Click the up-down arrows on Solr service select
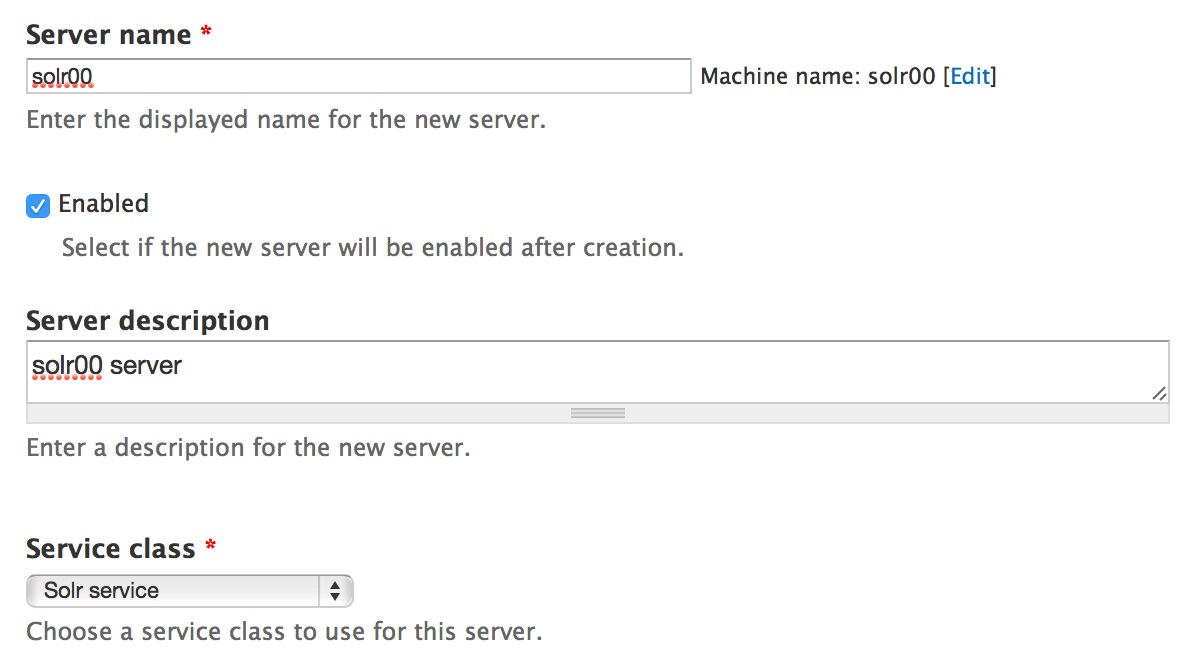 [x=335, y=591]
